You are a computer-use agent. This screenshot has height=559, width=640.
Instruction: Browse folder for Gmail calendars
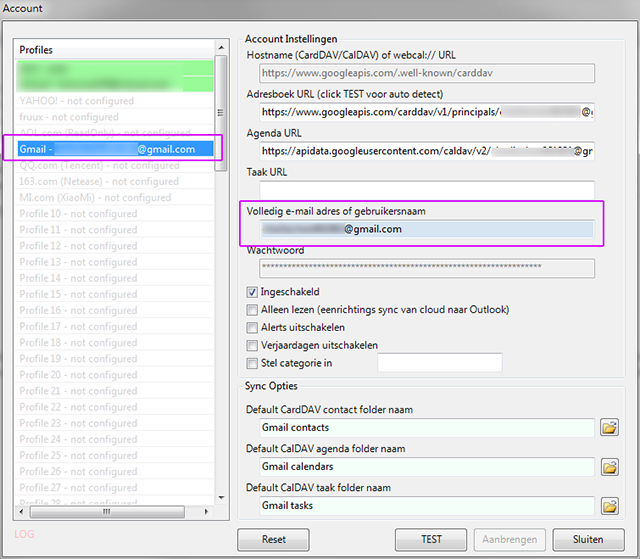click(x=609, y=467)
